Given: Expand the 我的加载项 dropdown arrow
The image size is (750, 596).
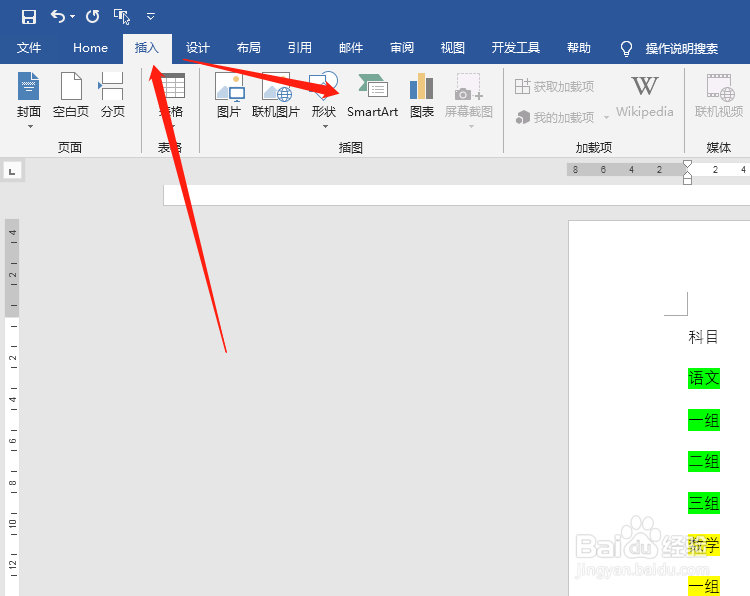Looking at the screenshot, I should click(606, 117).
